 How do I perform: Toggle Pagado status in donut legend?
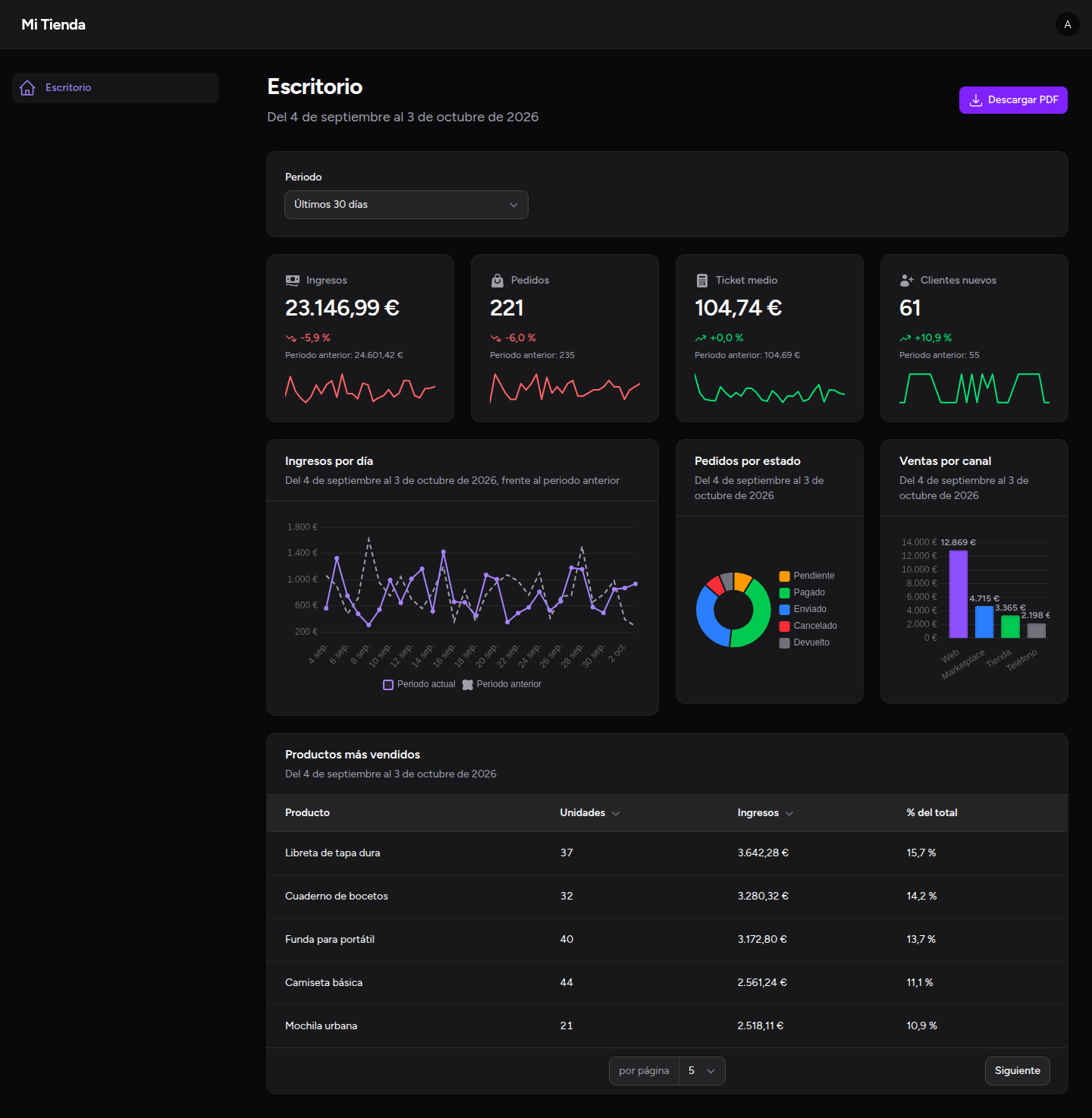point(802,593)
